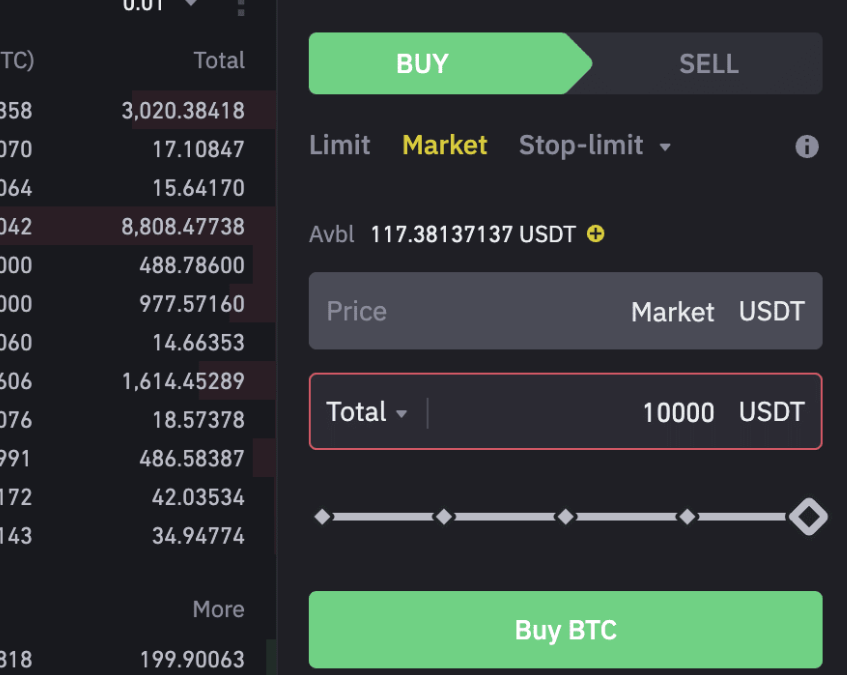This screenshot has width=847, height=675.
Task: Open the Total unit dropdown
Action: [366, 412]
